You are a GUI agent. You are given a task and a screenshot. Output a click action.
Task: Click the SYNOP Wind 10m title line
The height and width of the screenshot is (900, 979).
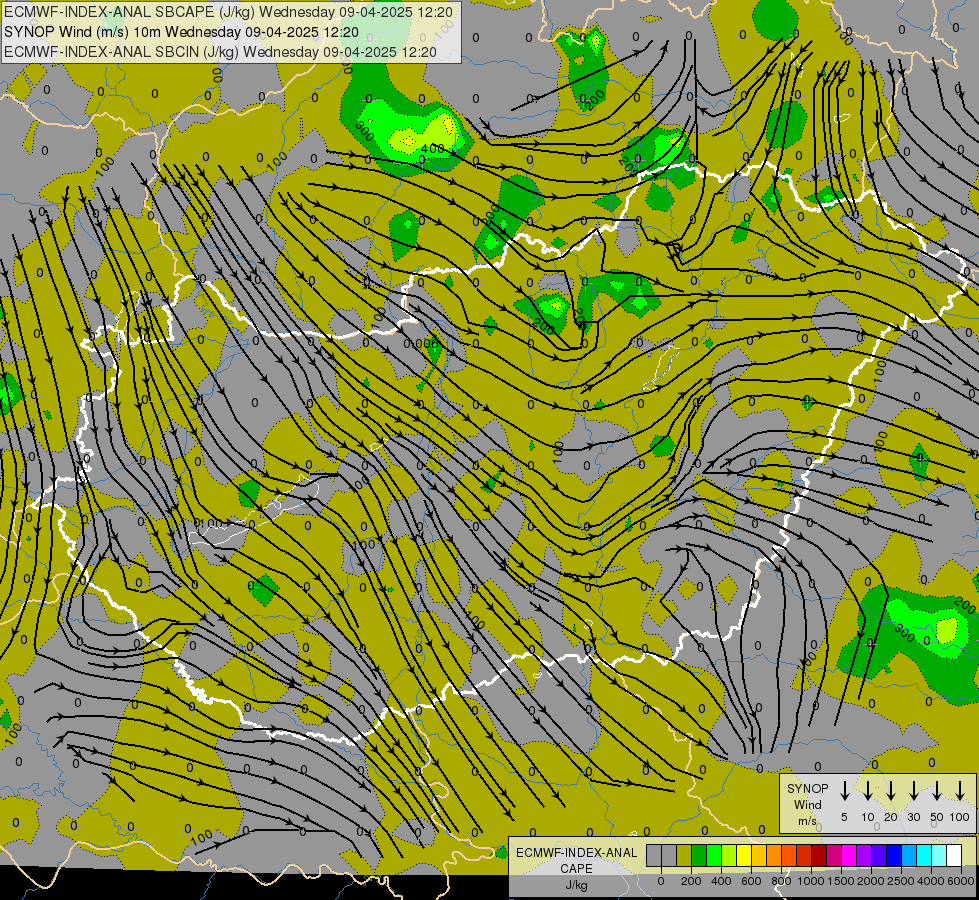[181, 32]
